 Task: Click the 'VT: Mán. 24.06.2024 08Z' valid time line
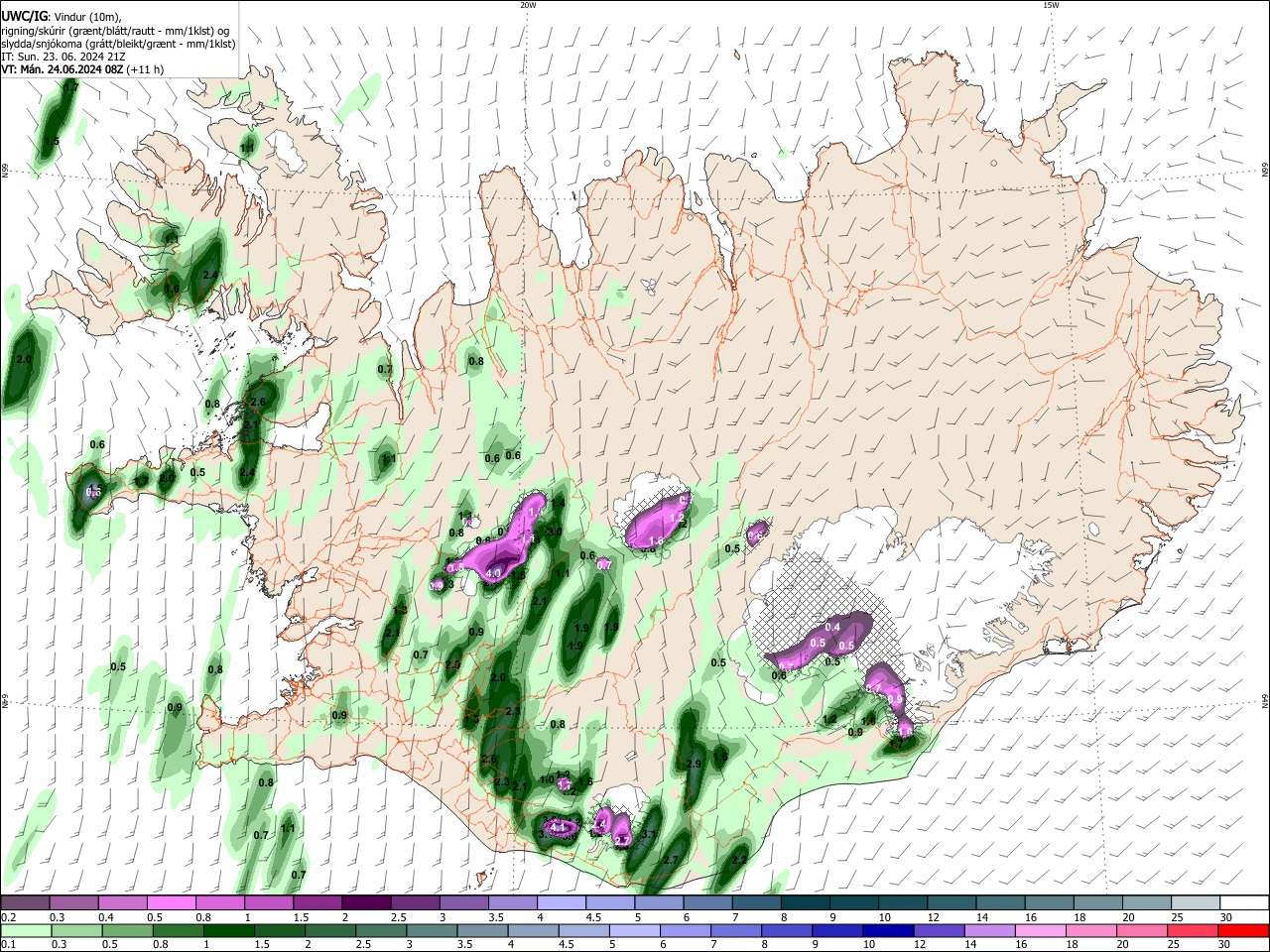(63, 69)
